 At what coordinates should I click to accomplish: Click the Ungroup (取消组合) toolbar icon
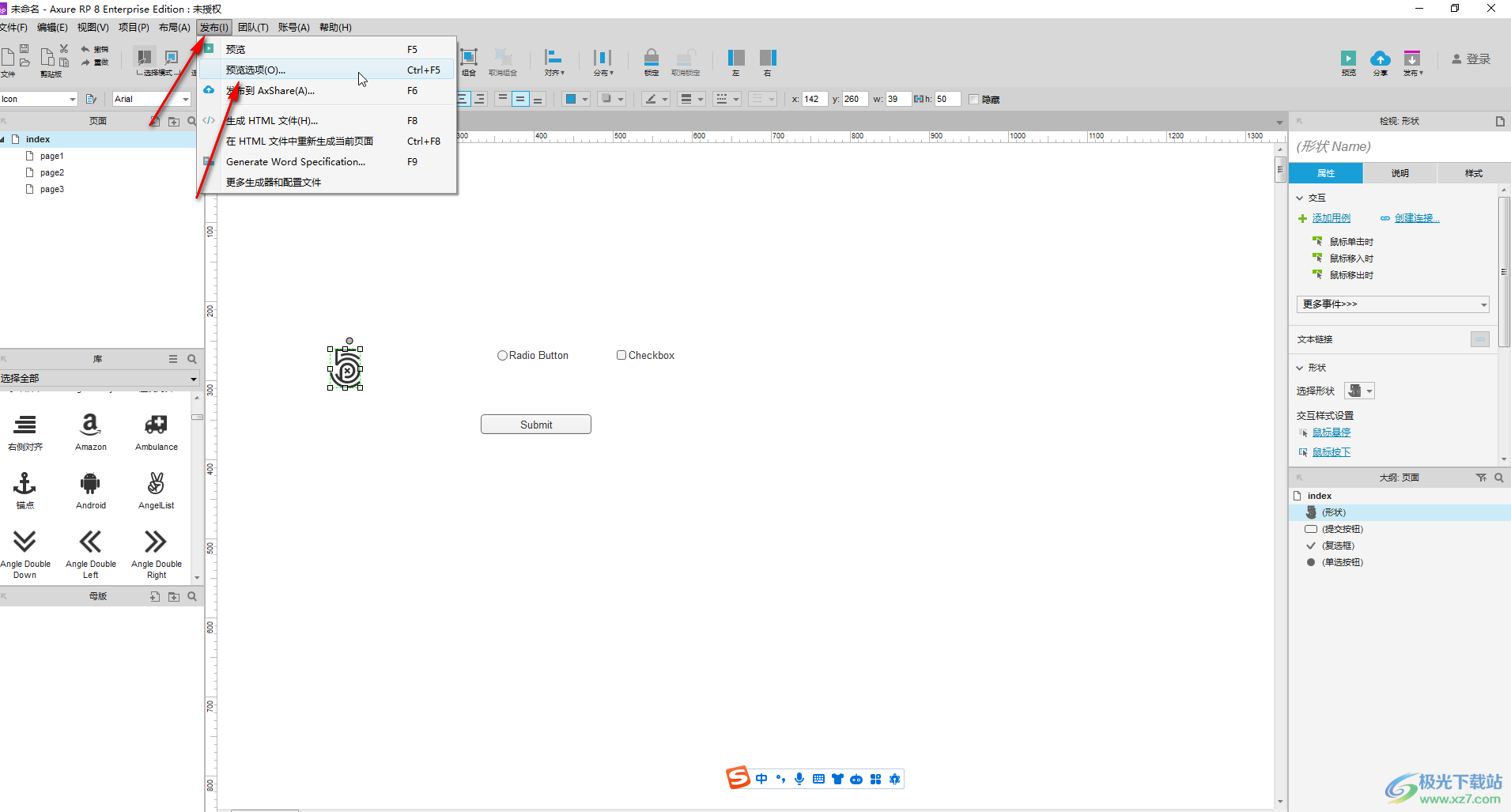click(503, 57)
